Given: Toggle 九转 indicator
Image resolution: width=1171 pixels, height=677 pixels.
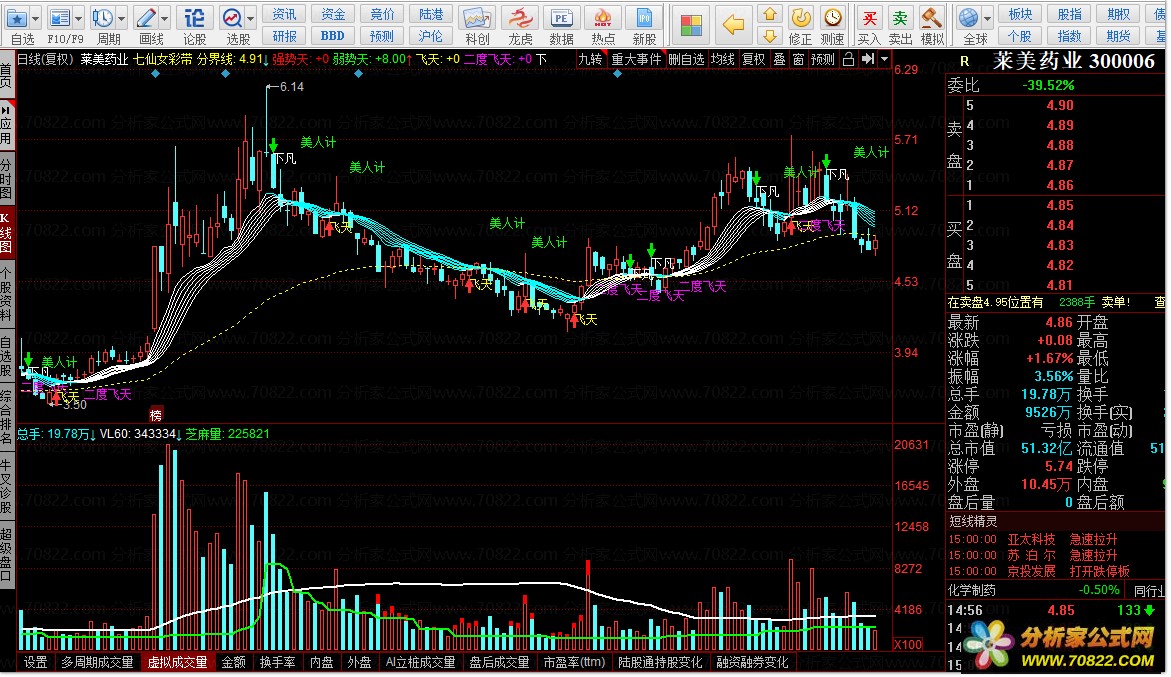Looking at the screenshot, I should (x=591, y=59).
